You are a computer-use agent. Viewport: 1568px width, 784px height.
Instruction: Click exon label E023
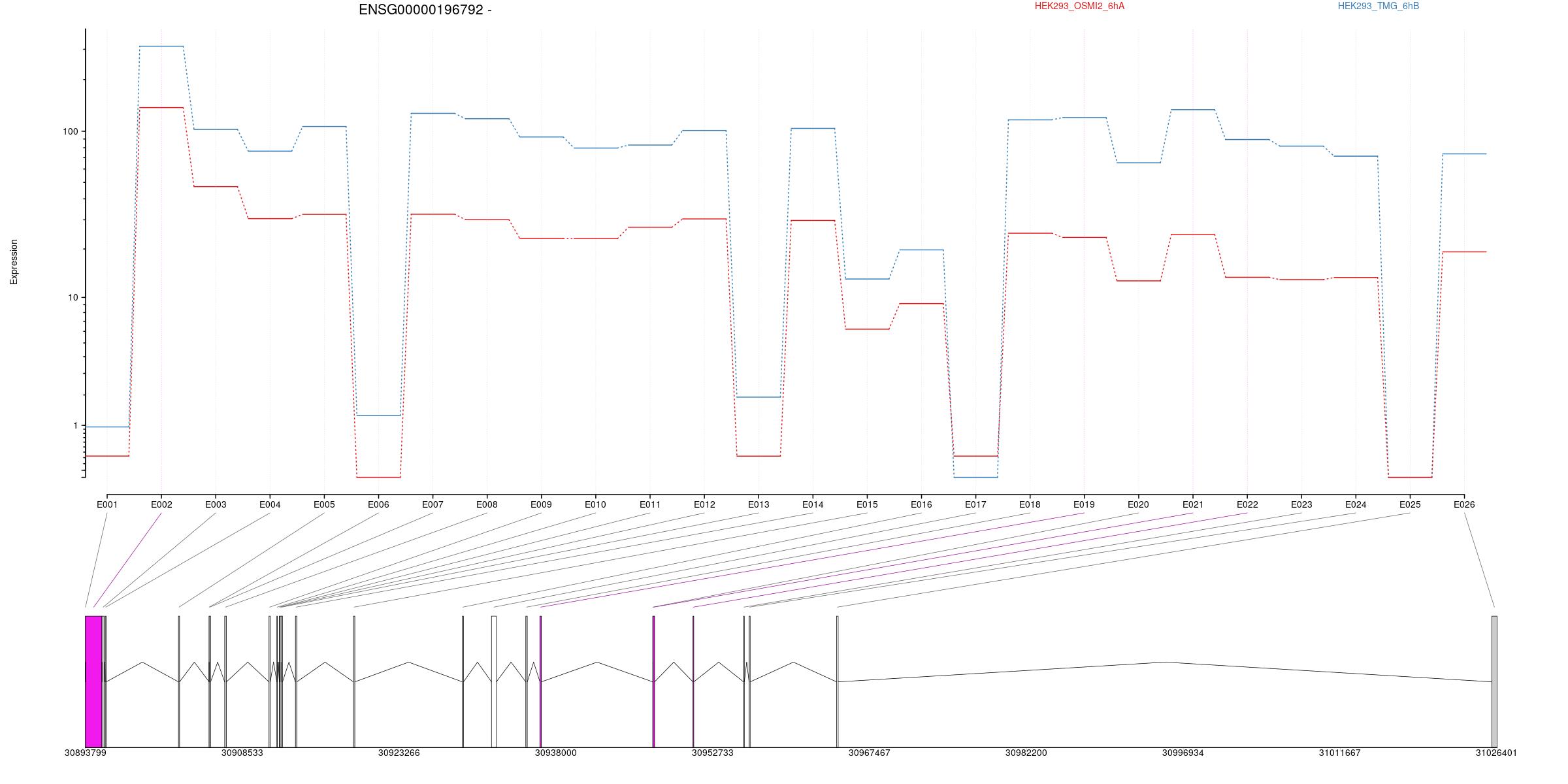pyautogui.click(x=1301, y=504)
